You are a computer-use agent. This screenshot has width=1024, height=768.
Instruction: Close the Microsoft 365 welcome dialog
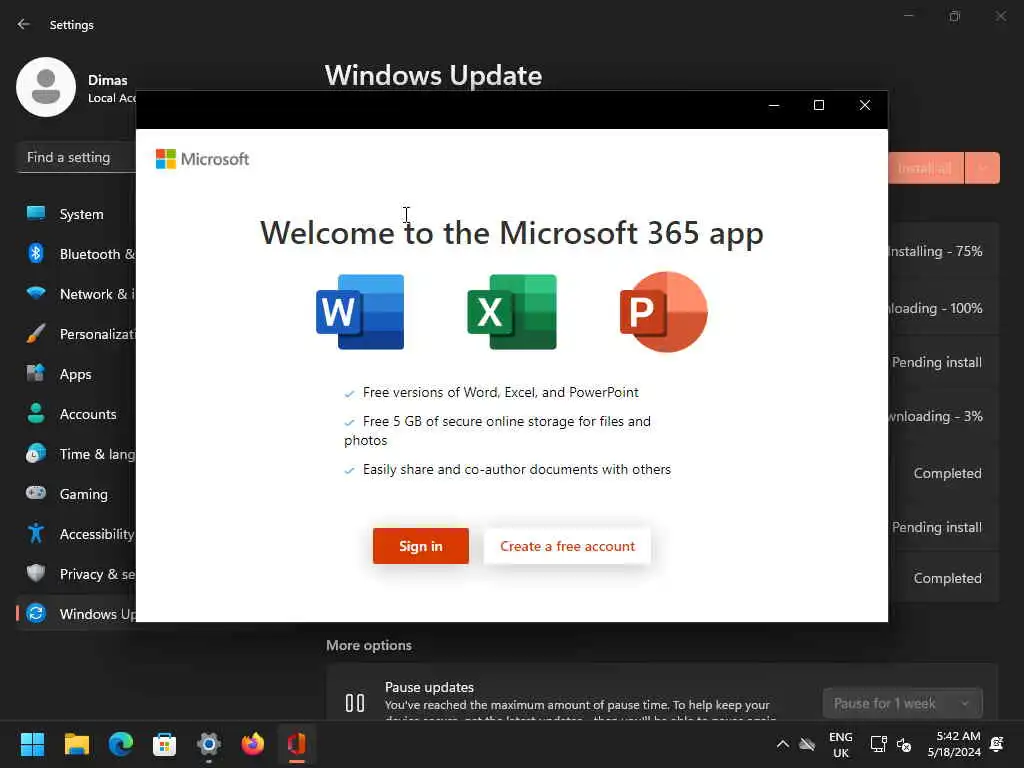pyautogui.click(x=865, y=105)
